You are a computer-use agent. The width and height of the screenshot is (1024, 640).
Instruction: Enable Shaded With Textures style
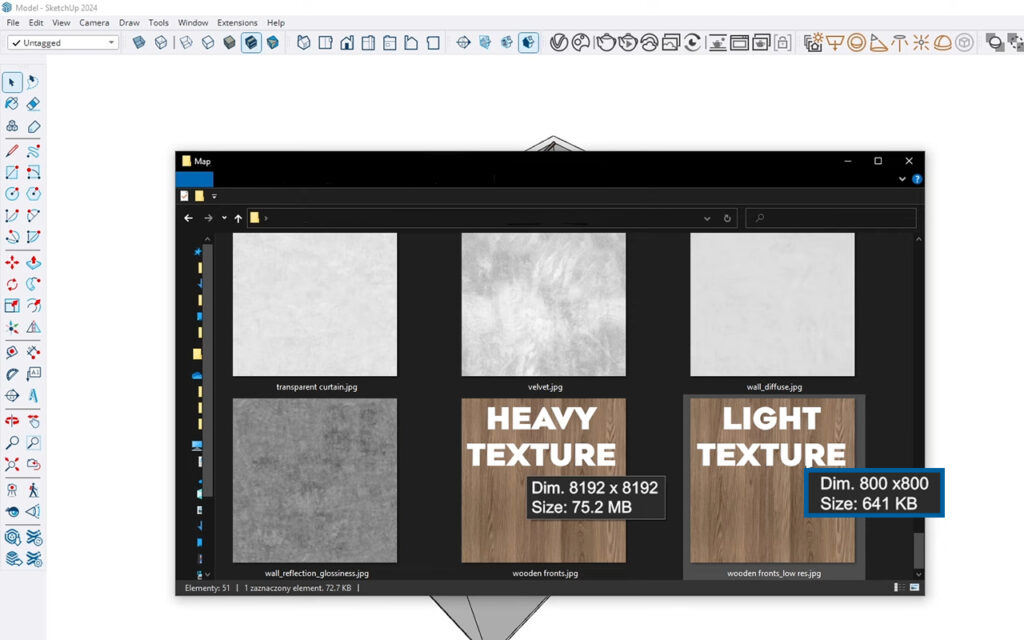pyautogui.click(x=251, y=42)
